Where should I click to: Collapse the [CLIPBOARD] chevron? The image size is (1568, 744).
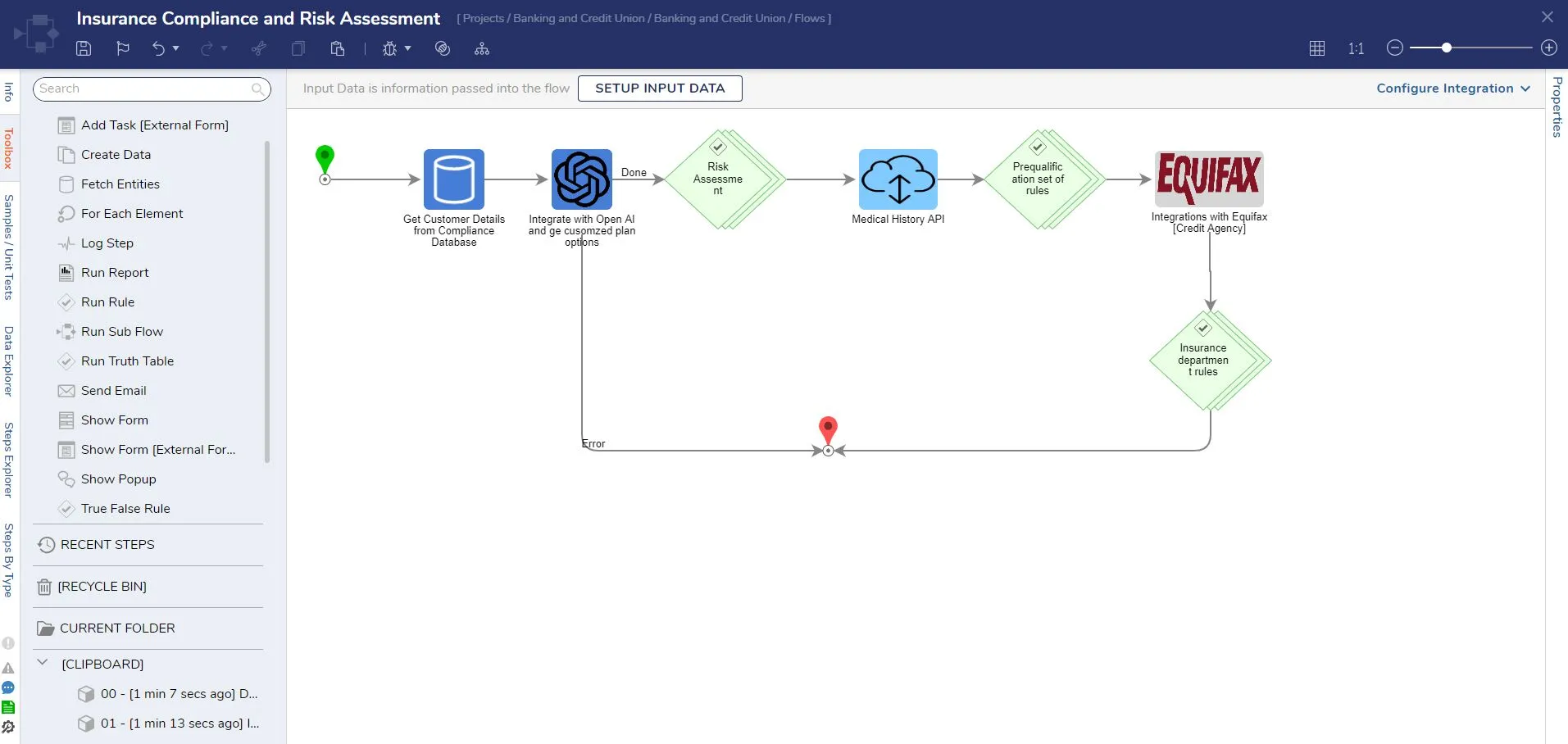(43, 662)
